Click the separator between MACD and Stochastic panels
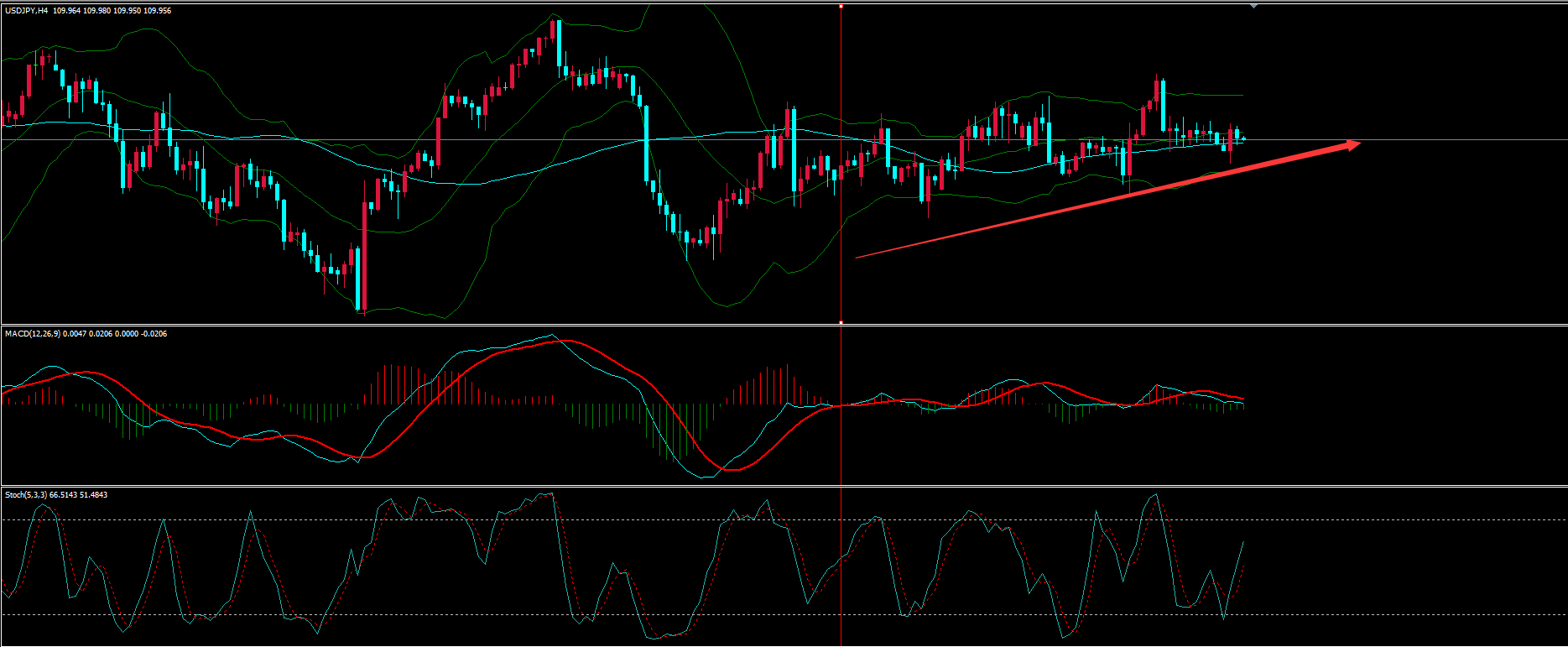The height and width of the screenshot is (647, 1568). tap(784, 486)
